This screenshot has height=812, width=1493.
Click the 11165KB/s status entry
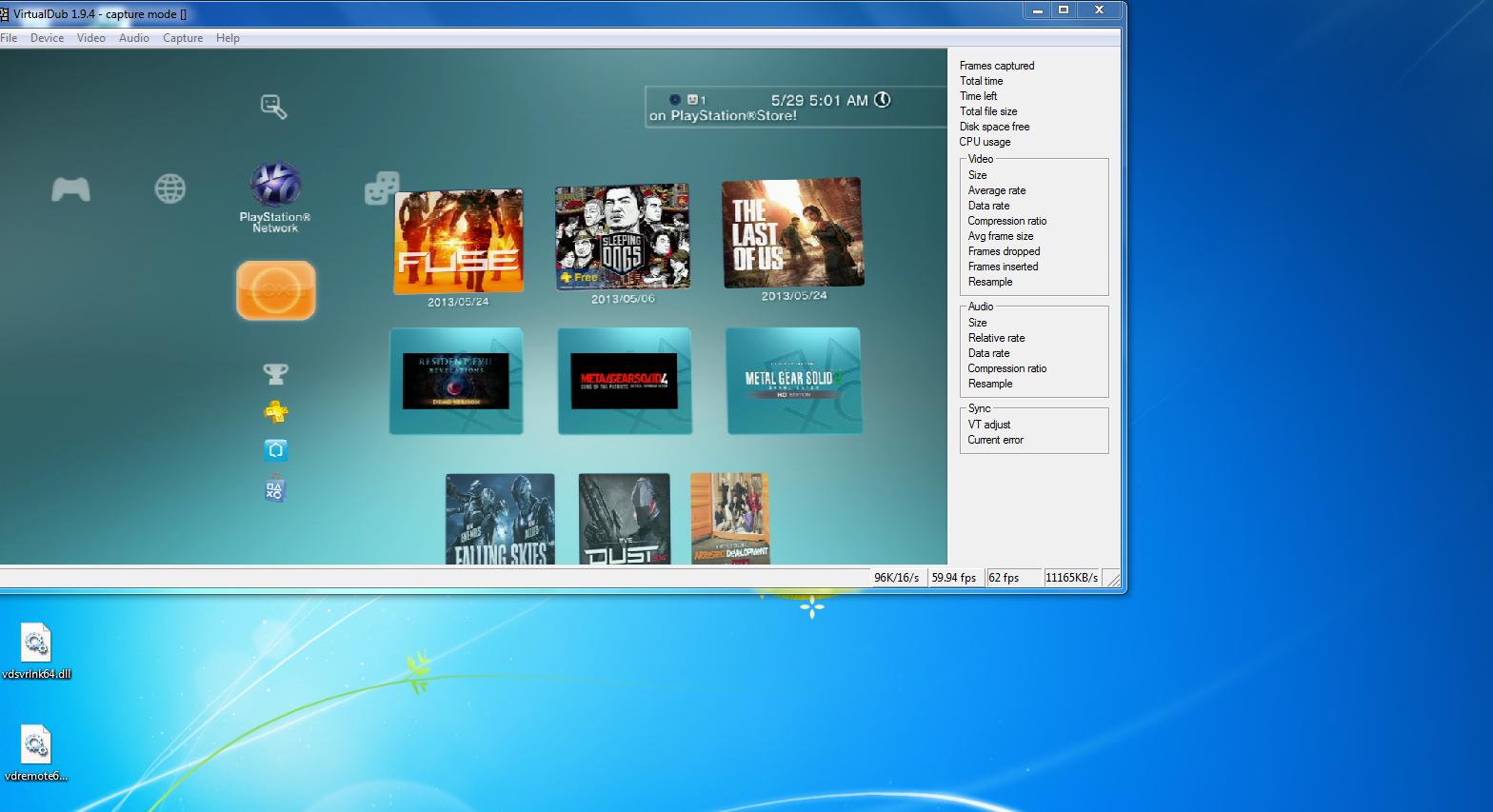(1072, 578)
